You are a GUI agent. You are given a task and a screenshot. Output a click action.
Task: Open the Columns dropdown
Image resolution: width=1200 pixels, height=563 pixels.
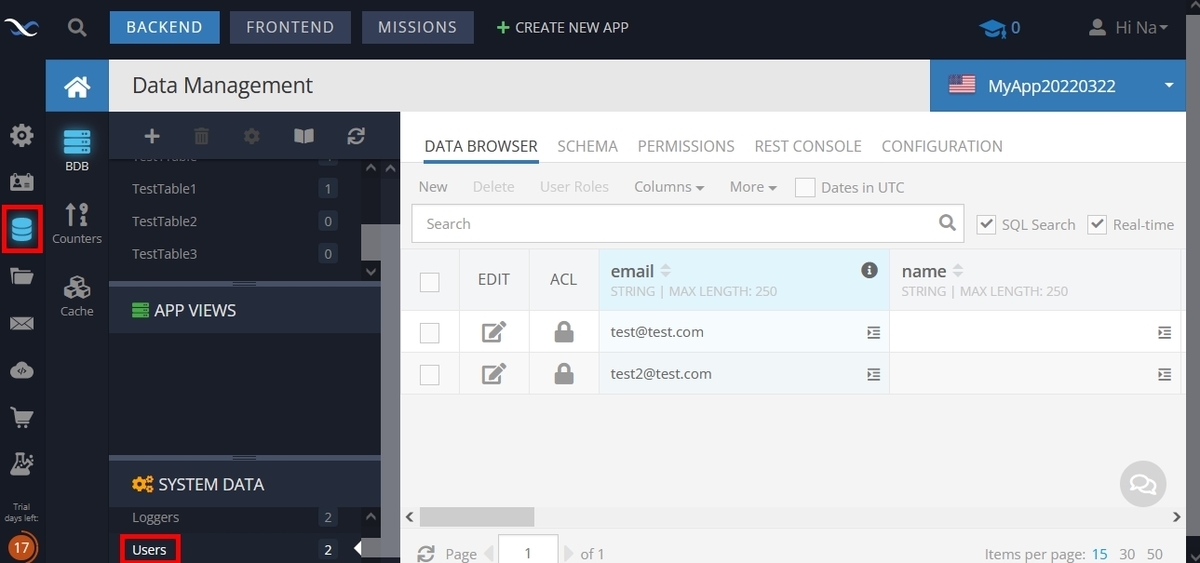[x=669, y=187]
